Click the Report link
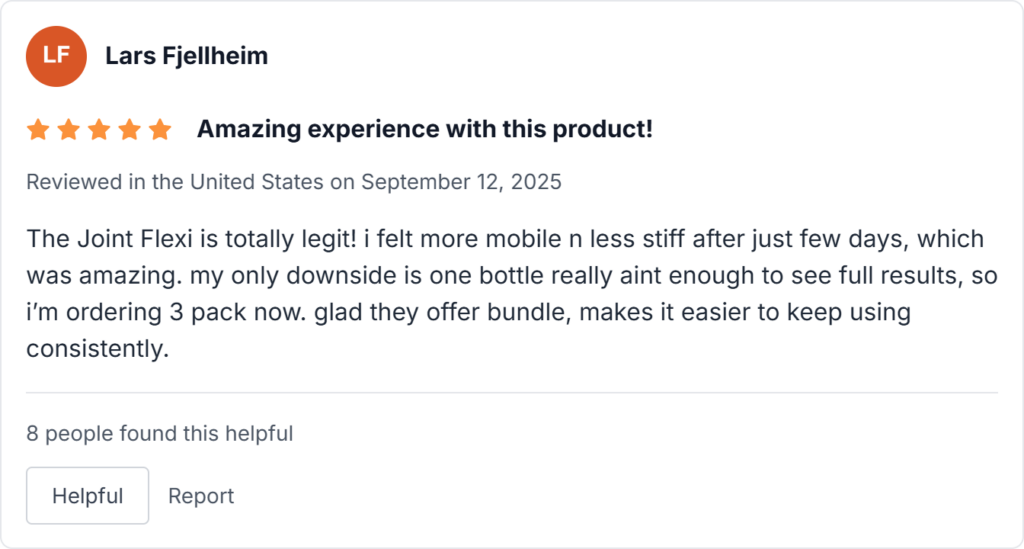 (201, 496)
